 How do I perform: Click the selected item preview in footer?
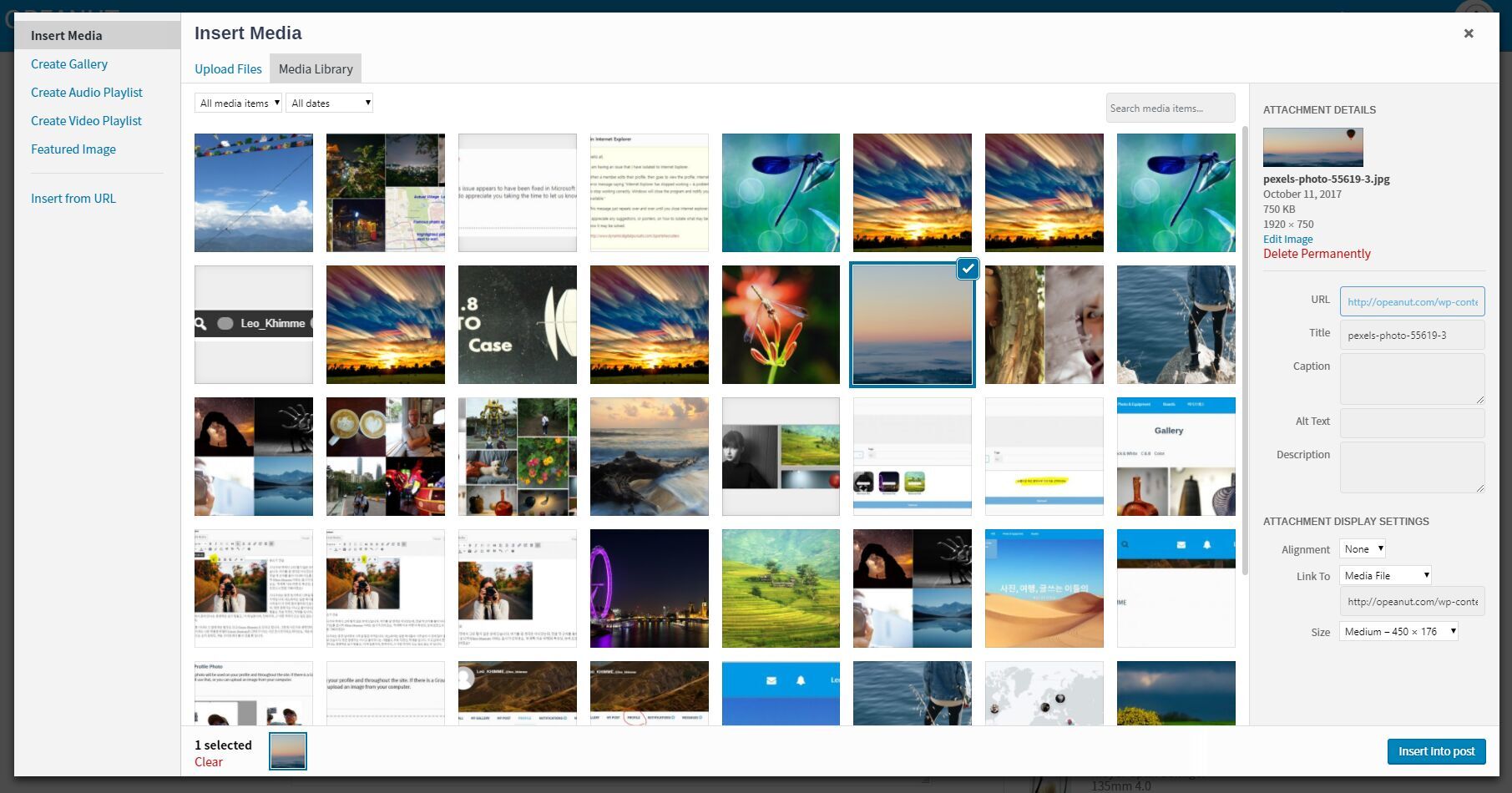(288, 750)
